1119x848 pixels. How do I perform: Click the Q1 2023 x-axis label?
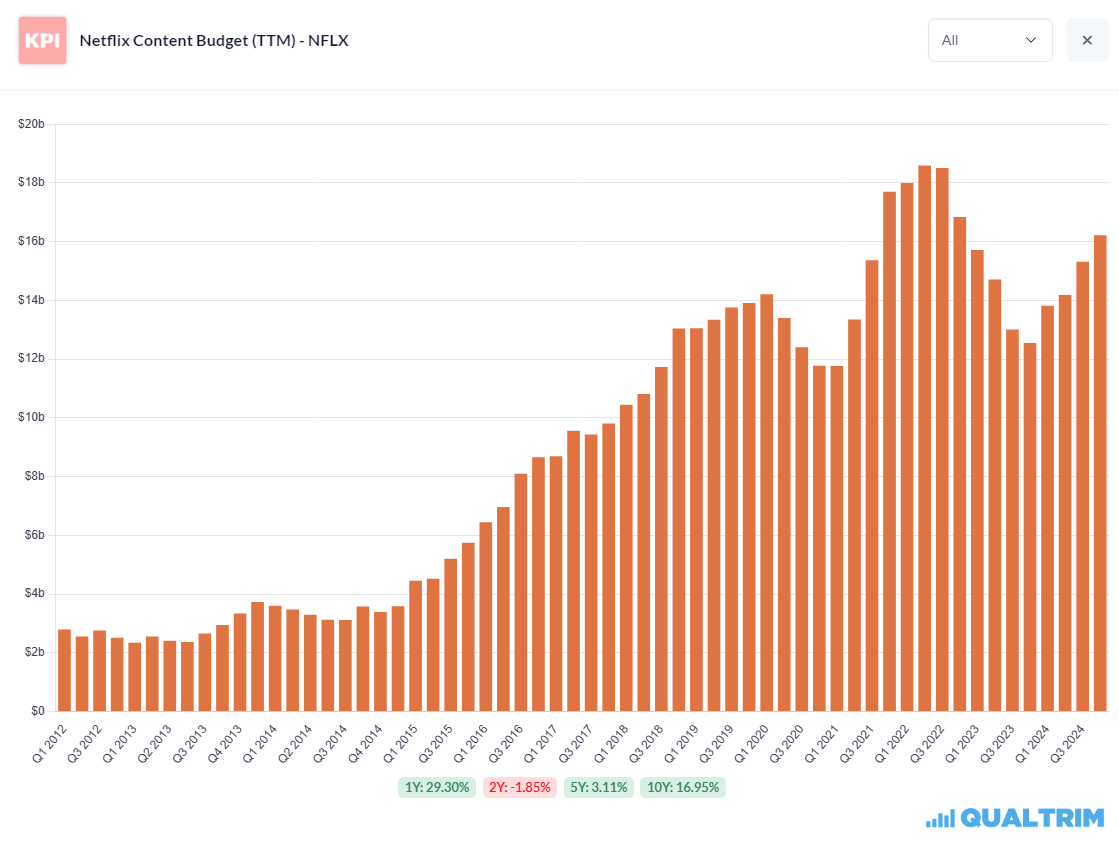(962, 744)
